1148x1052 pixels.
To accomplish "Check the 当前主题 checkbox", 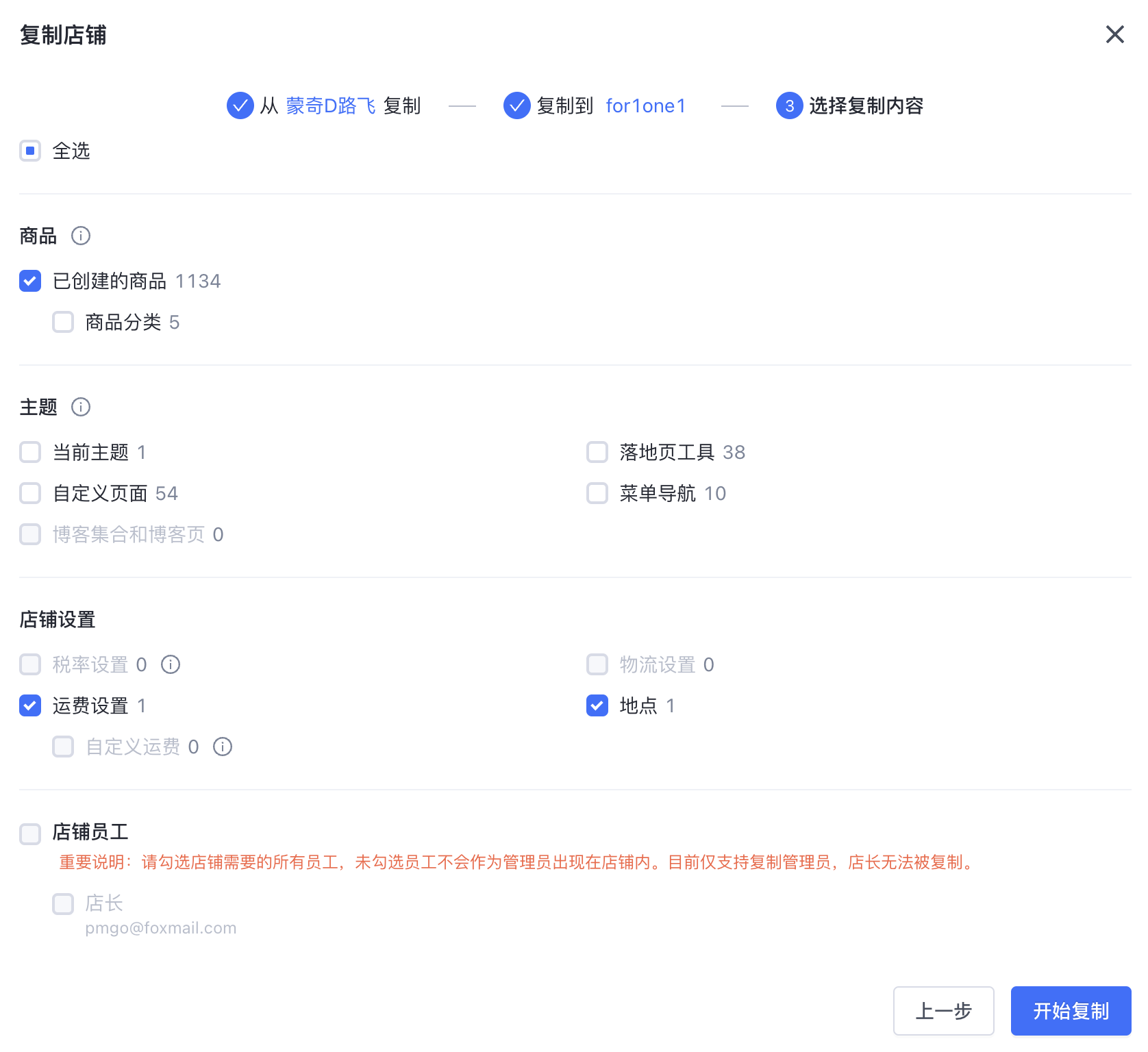I will pyautogui.click(x=30, y=452).
